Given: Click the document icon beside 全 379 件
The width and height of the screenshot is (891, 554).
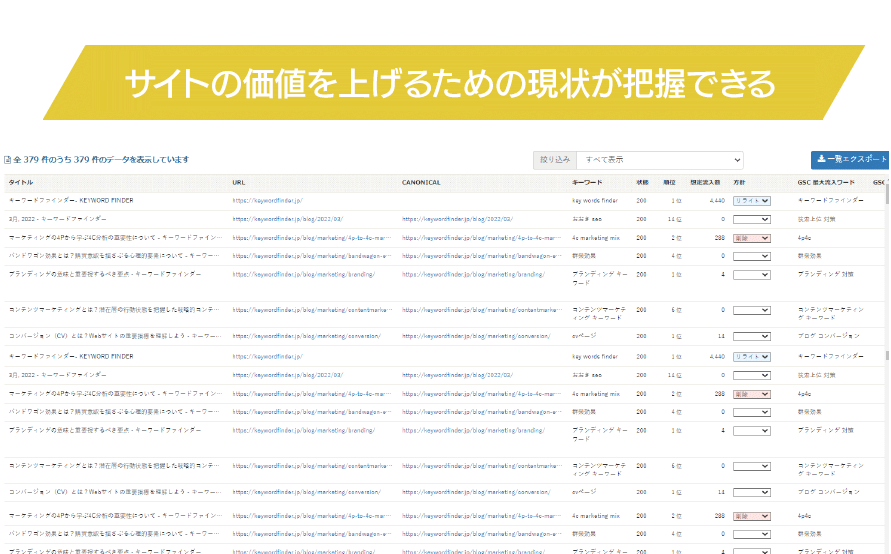Looking at the screenshot, I should pyautogui.click(x=7, y=160).
